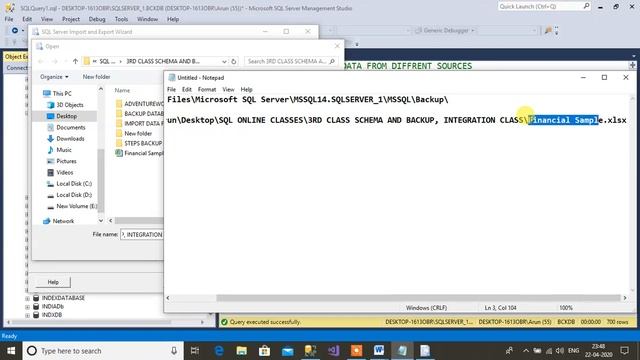This screenshot has width=640, height=360.
Task: Select Desktop in navigation pane
Action: click(62, 116)
